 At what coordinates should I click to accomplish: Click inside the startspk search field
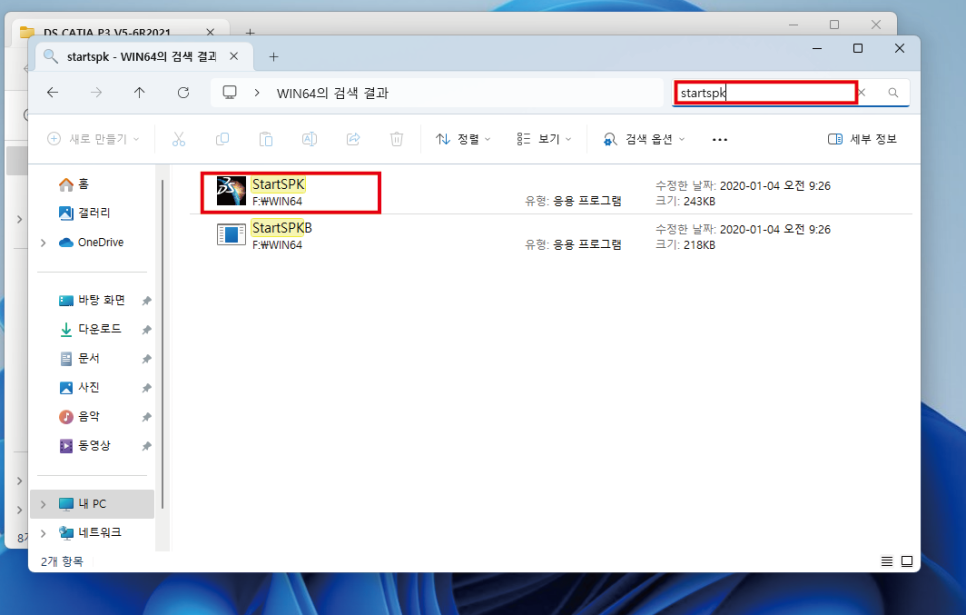tap(765, 92)
